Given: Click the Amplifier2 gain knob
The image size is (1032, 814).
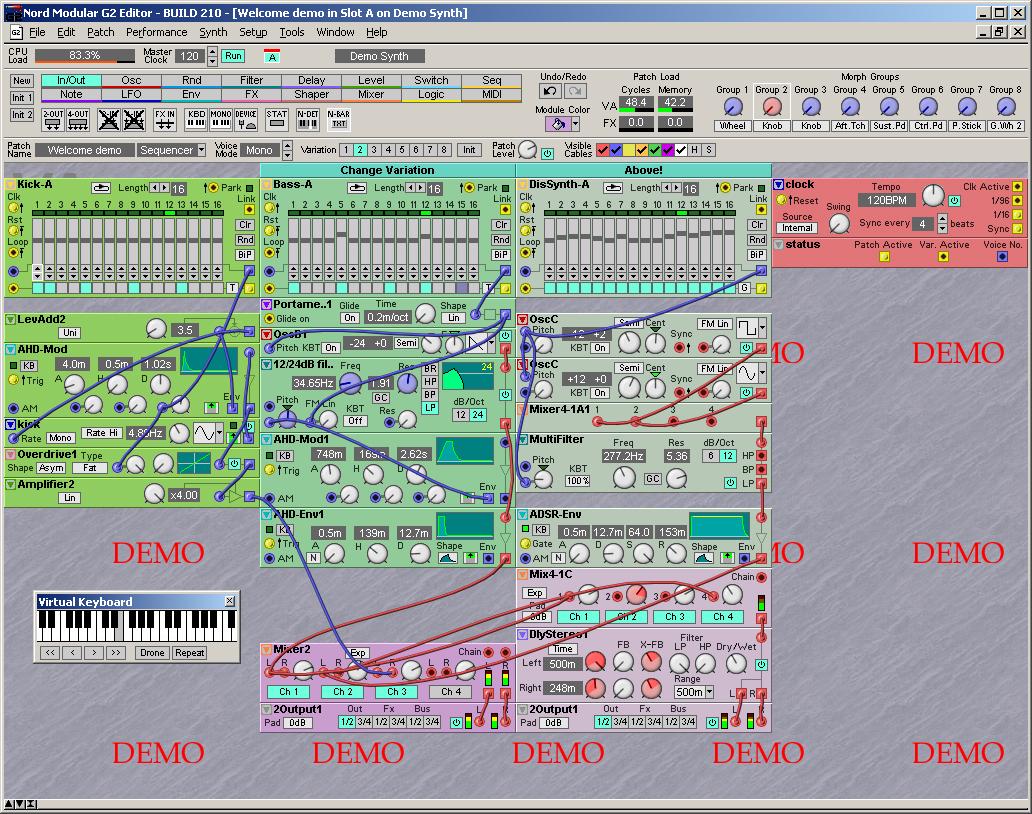Looking at the screenshot, I should click(154, 494).
